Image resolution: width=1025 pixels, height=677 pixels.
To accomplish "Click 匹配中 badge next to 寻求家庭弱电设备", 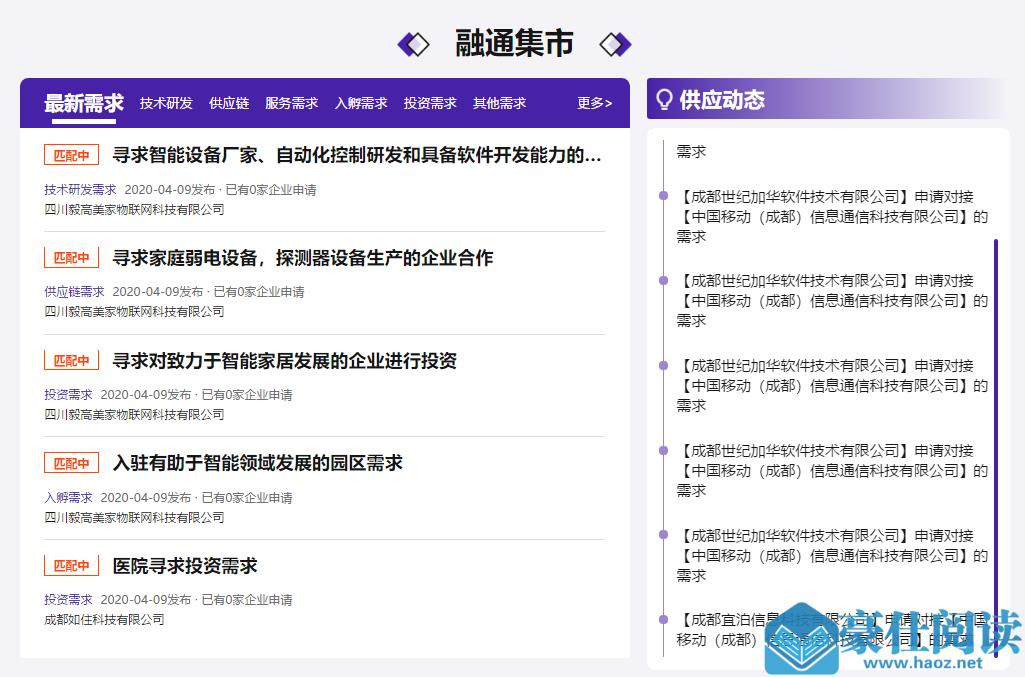I will [x=71, y=258].
